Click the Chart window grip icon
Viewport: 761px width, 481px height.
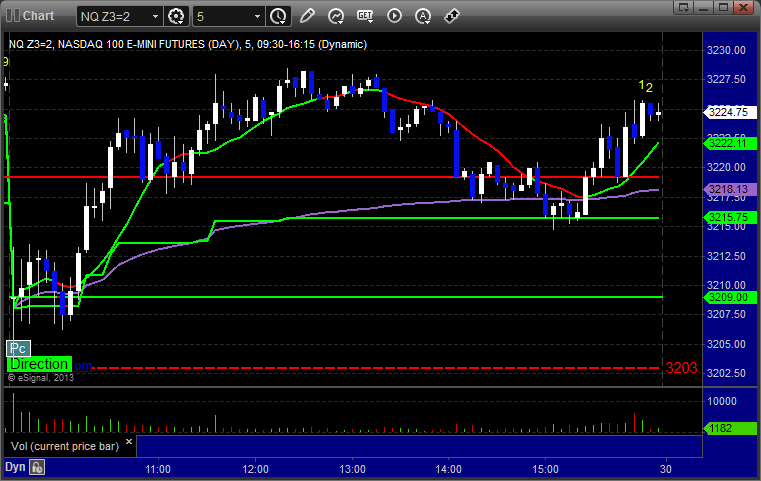coord(13,16)
